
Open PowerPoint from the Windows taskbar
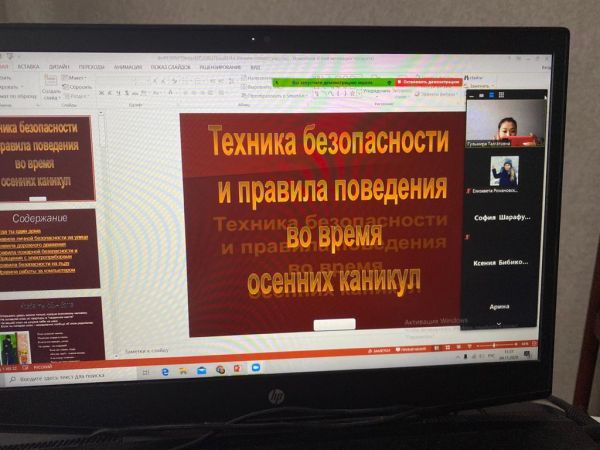[x=237, y=369]
